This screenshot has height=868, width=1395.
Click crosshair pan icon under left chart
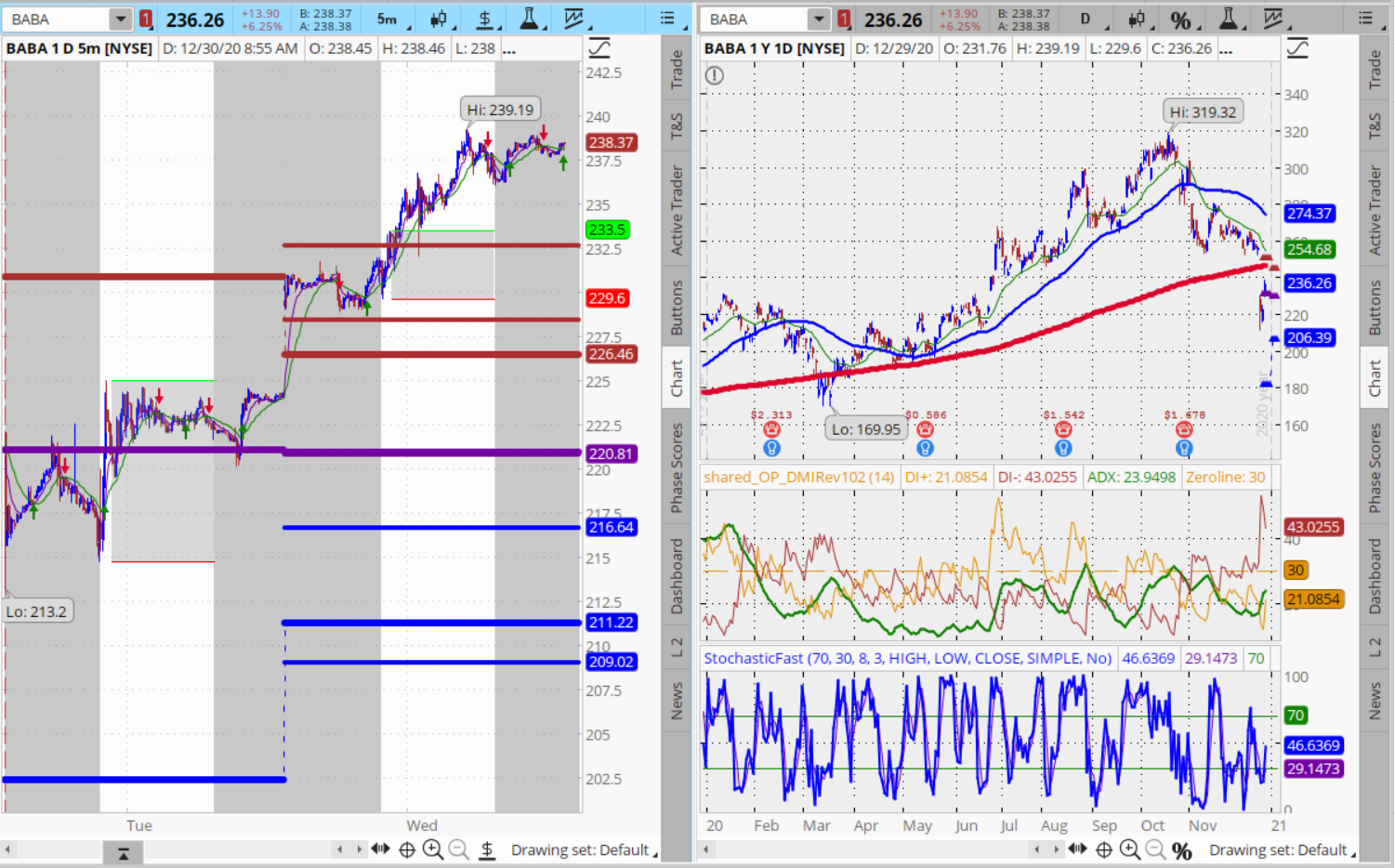point(407,849)
